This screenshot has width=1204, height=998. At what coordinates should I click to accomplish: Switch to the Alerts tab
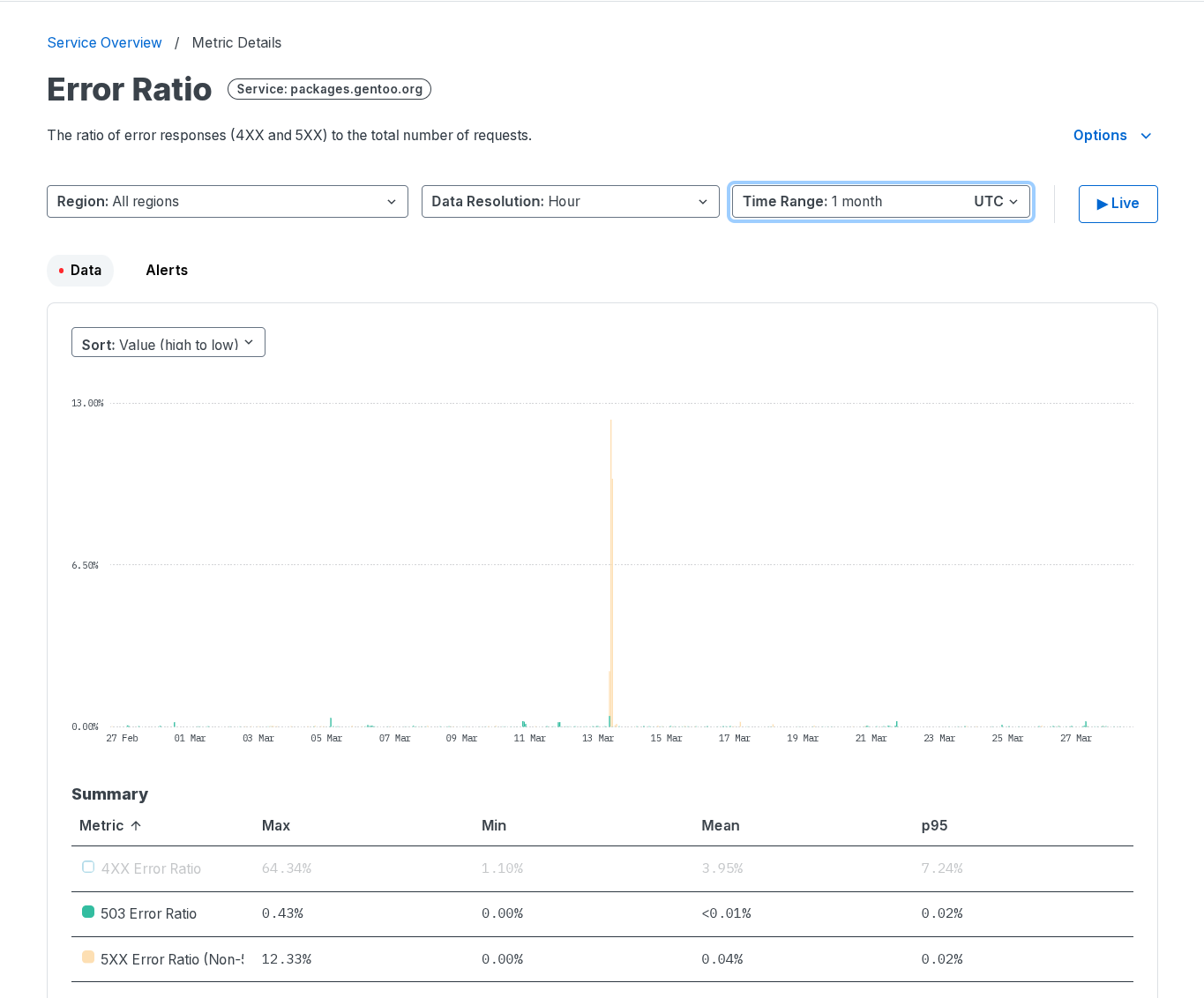pos(167,271)
